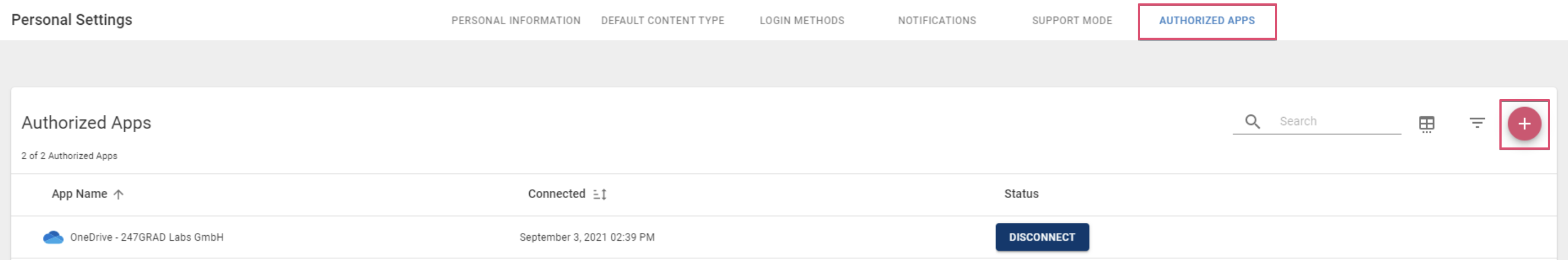
Task: Select the Authorized Apps tab
Action: (1206, 21)
